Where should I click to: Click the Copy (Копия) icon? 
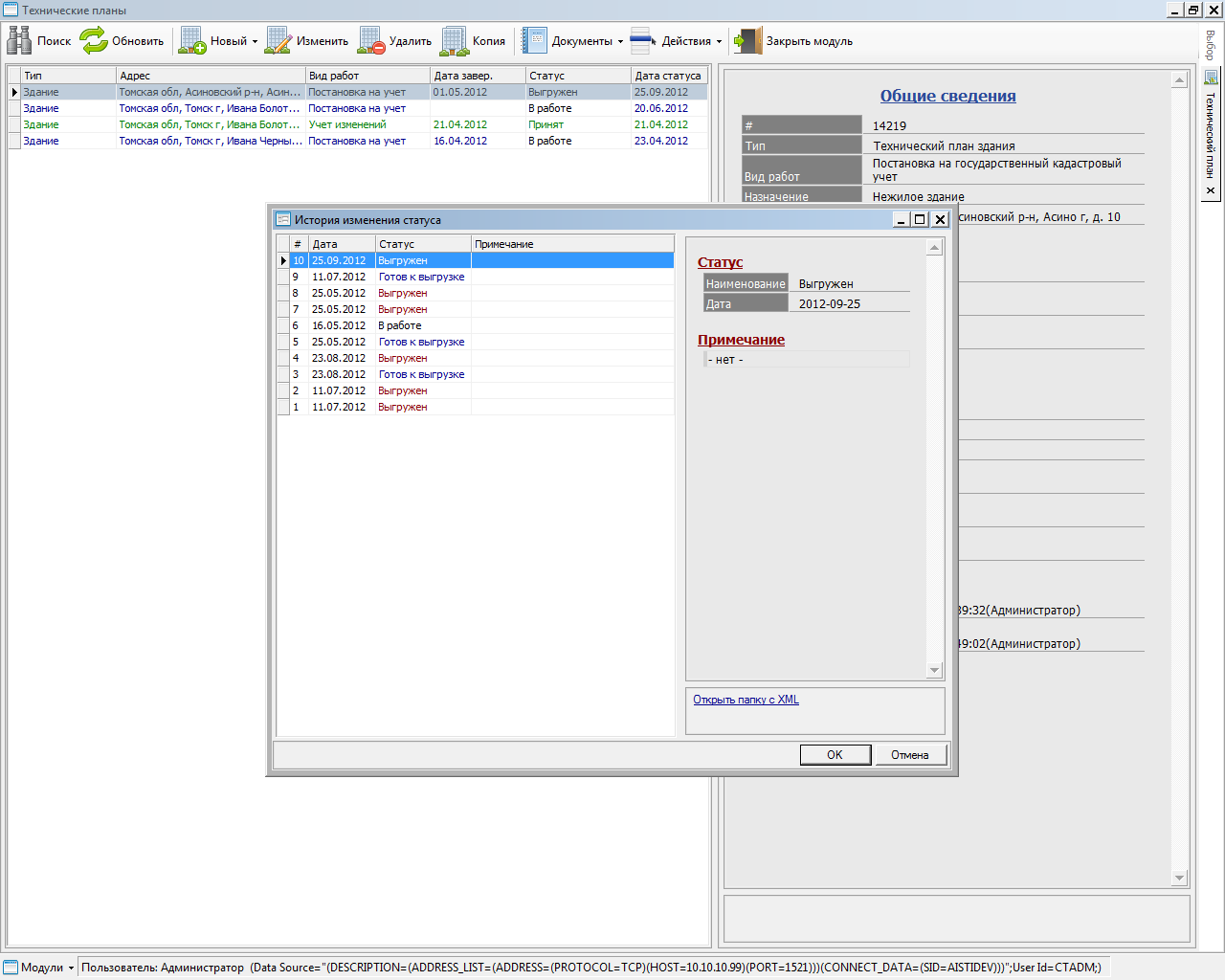(x=455, y=40)
